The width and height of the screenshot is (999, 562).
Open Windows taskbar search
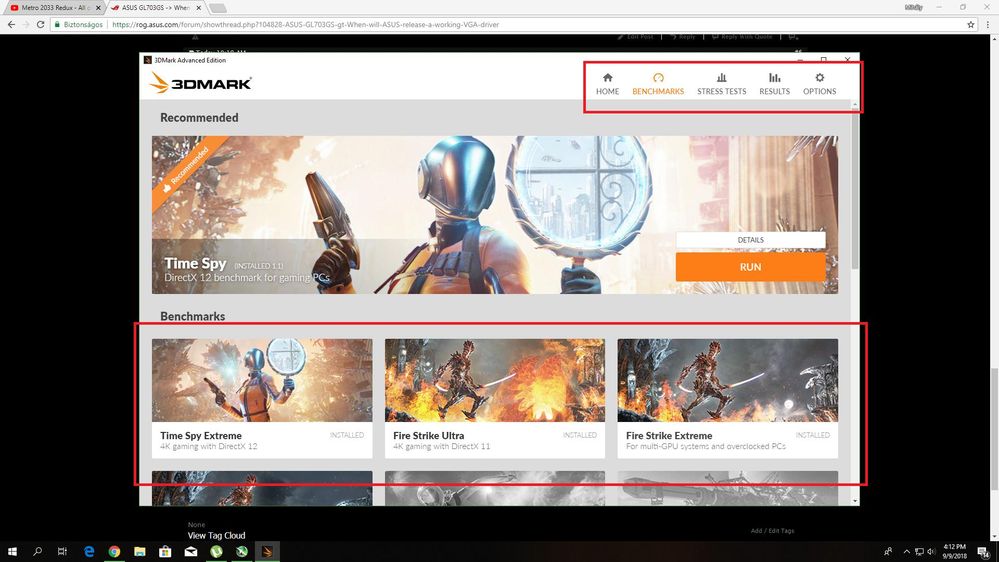[x=37, y=551]
